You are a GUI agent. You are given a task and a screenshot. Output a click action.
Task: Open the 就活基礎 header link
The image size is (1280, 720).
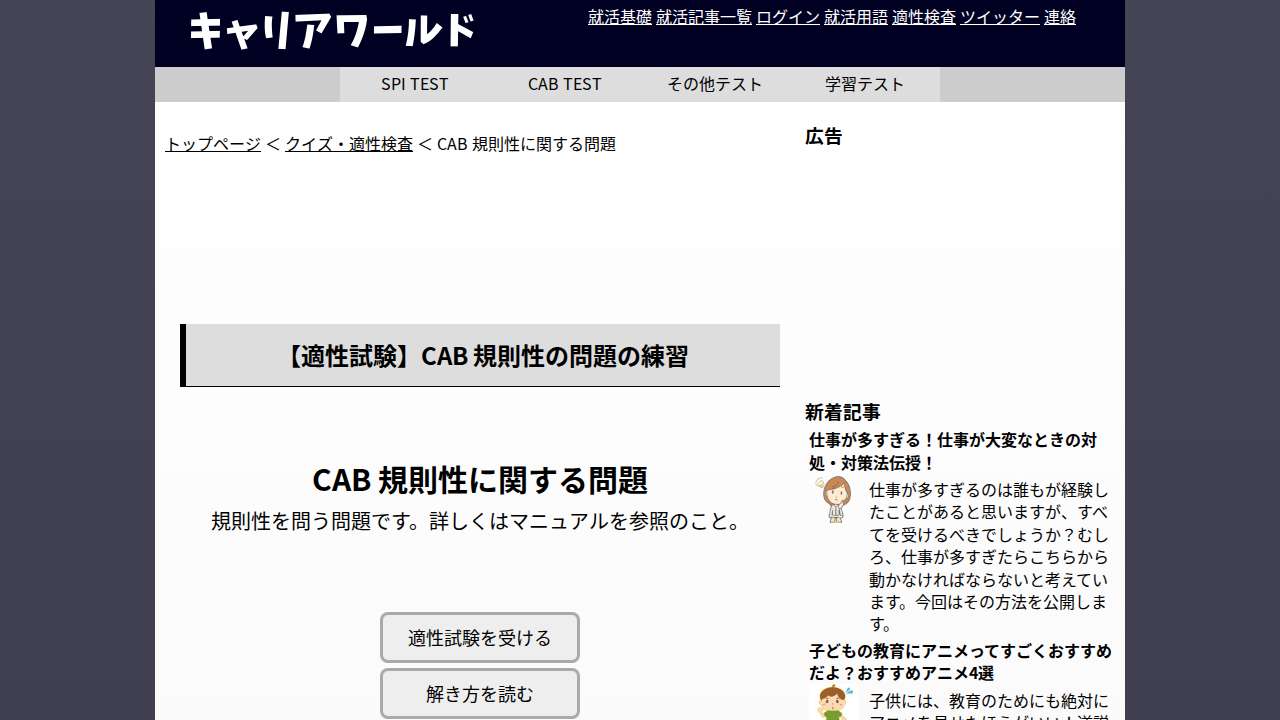(x=620, y=17)
